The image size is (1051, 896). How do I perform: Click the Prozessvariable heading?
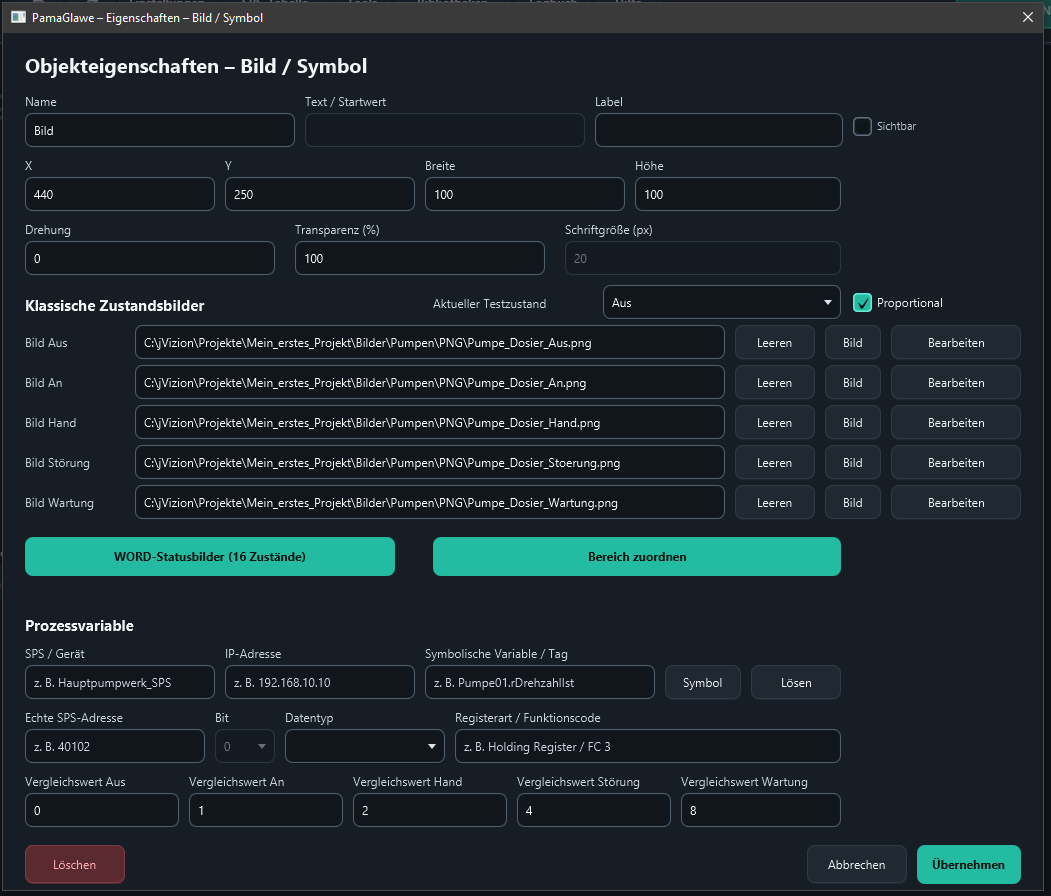79,626
